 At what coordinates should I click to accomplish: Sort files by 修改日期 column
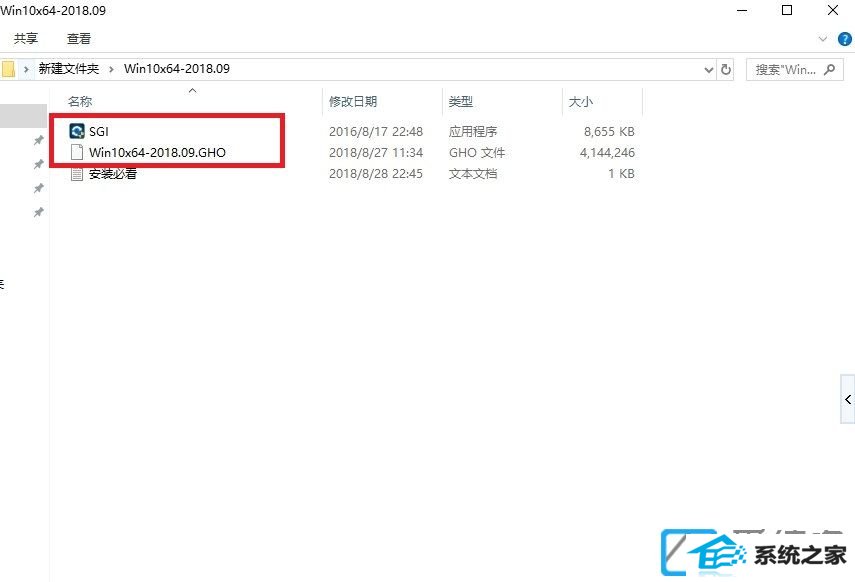[x=353, y=101]
